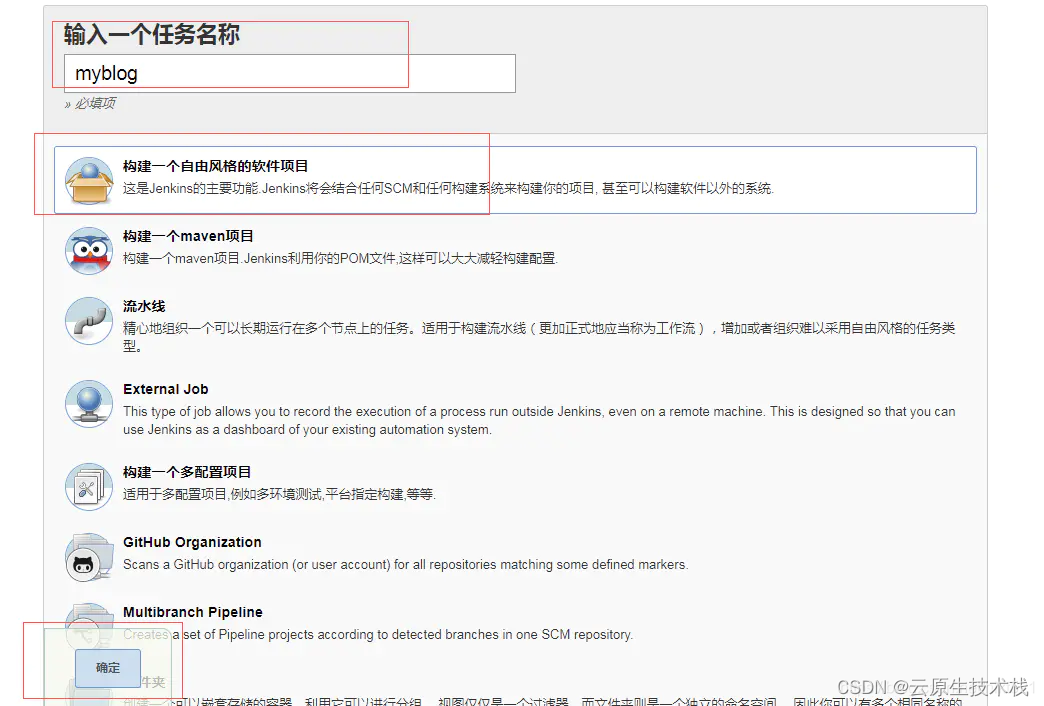Choose 构建一个自由风格的软件项目 title

(216, 167)
